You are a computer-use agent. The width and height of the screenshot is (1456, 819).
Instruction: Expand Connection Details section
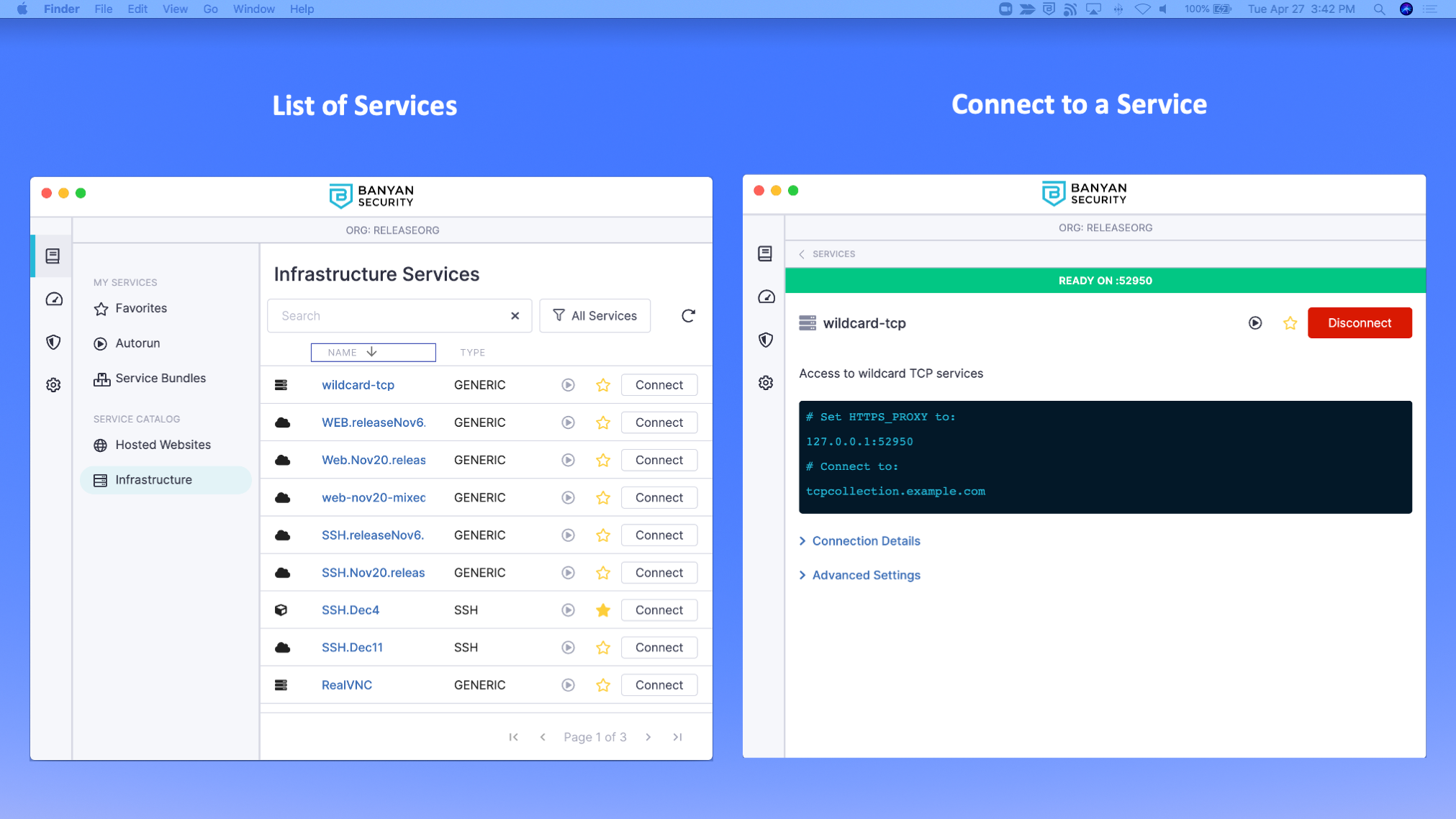coord(866,541)
